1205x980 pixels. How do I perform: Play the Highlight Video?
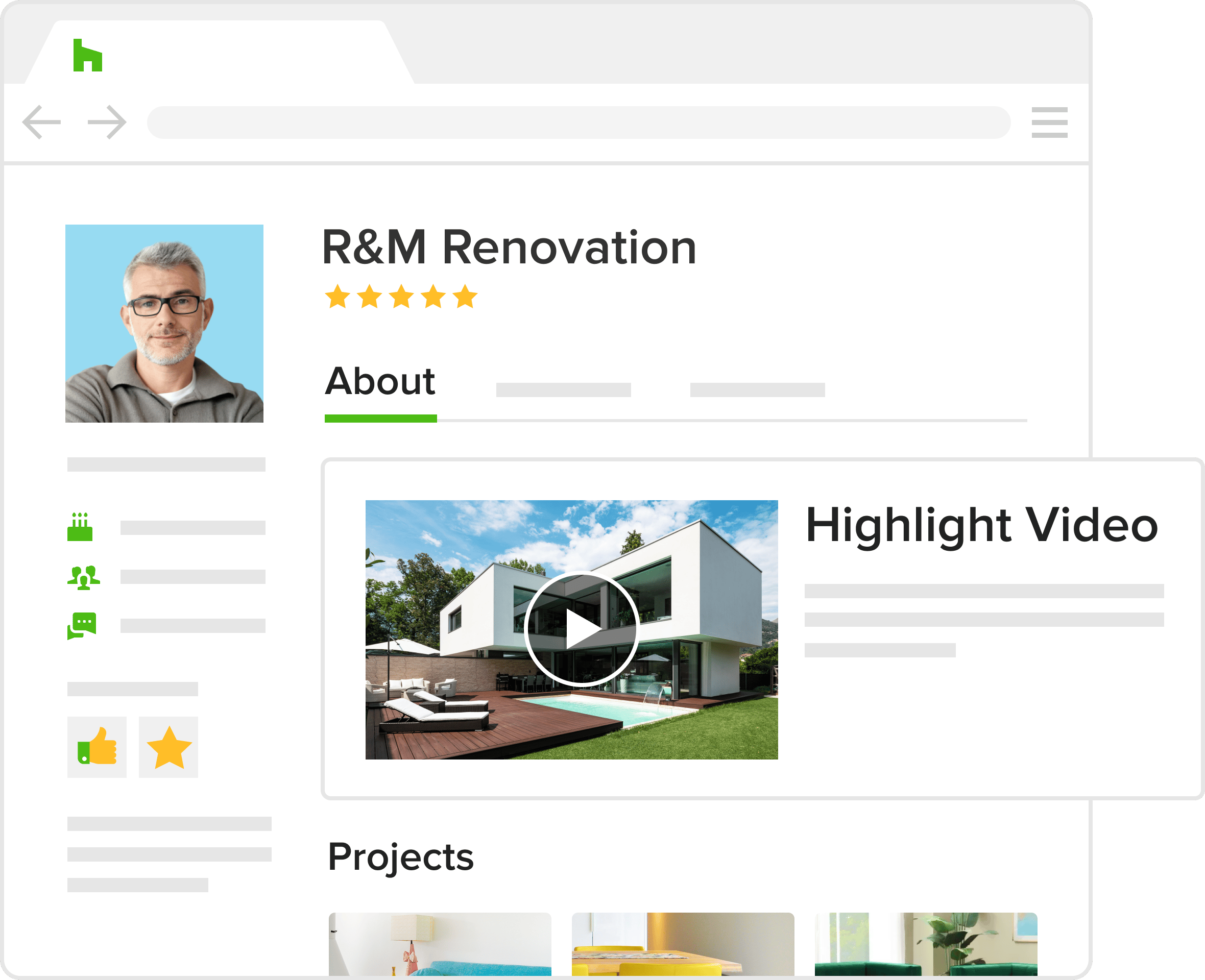pos(582,628)
